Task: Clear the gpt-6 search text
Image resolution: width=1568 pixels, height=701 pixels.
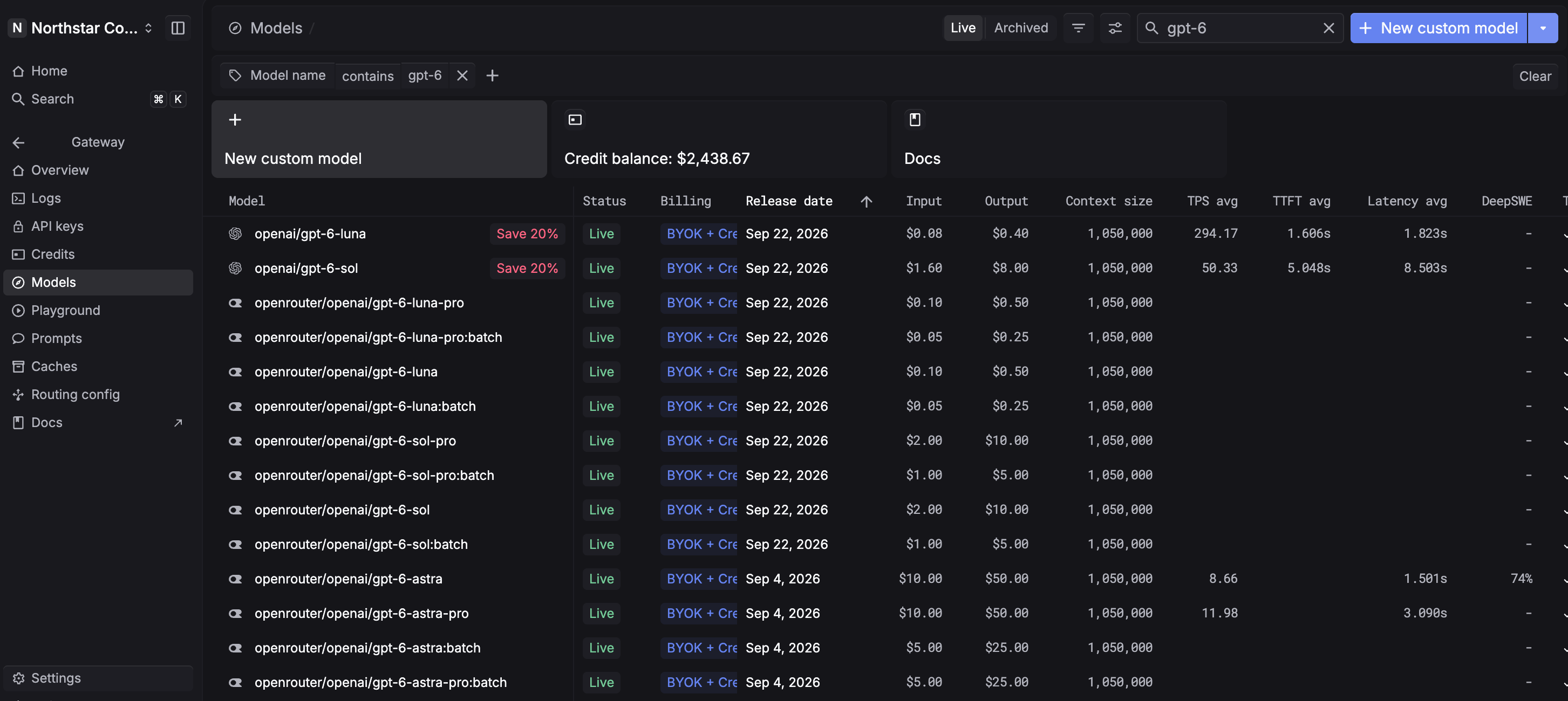Action: click(1328, 28)
